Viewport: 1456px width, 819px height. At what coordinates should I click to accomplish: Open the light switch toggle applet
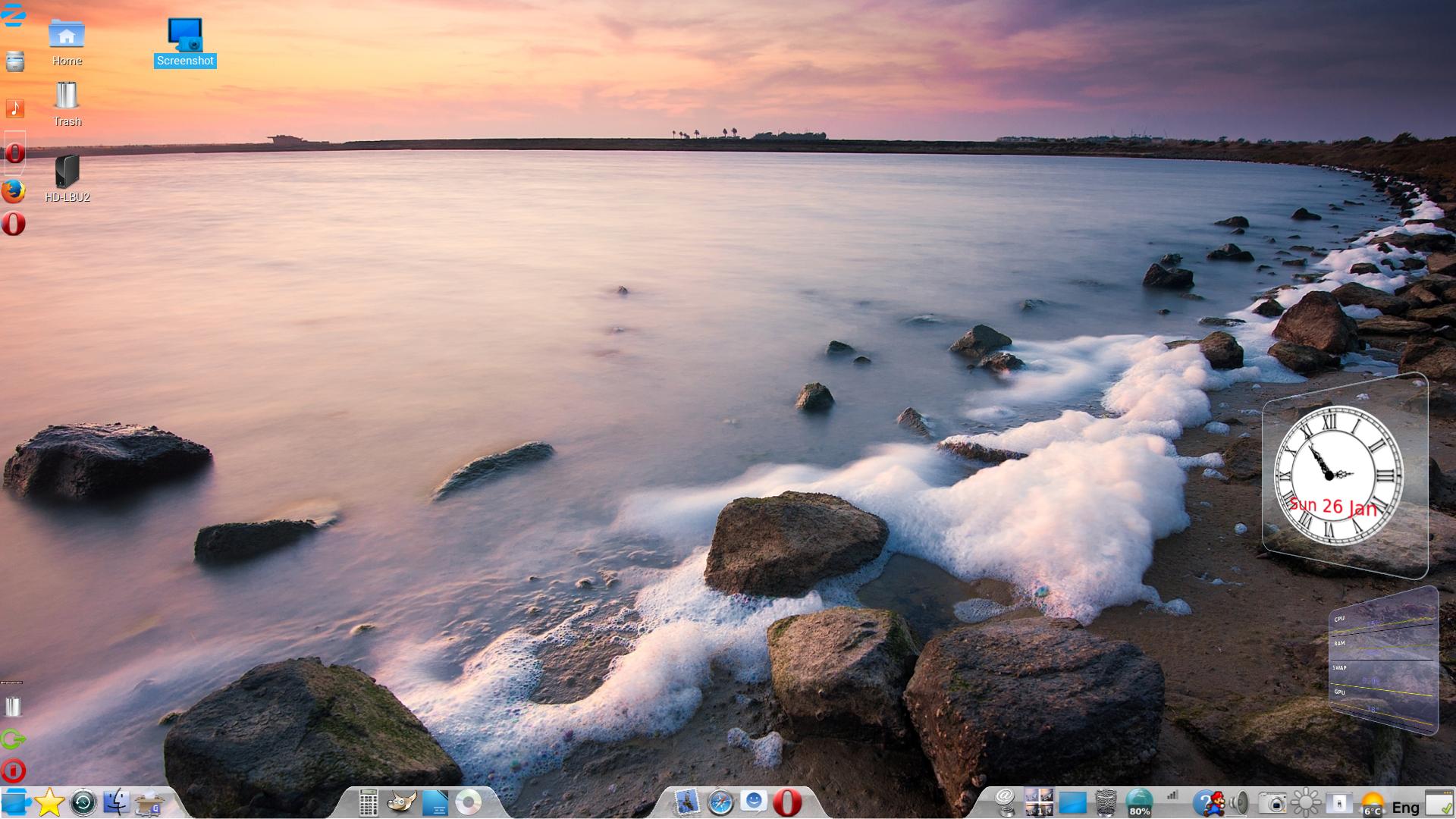pyautogui.click(x=1339, y=802)
